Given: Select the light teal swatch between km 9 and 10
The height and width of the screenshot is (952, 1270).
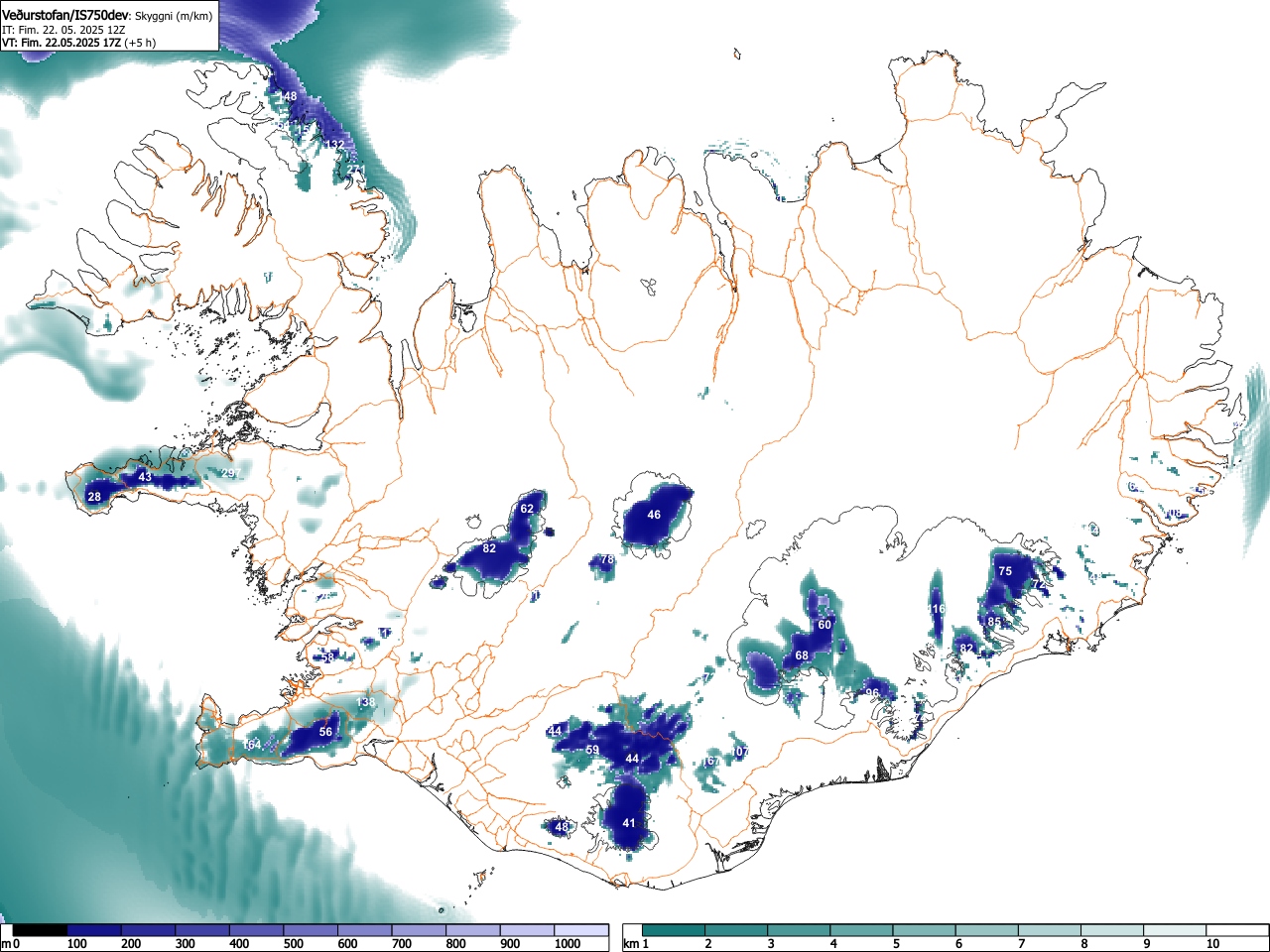Looking at the screenshot, I should [1175, 930].
